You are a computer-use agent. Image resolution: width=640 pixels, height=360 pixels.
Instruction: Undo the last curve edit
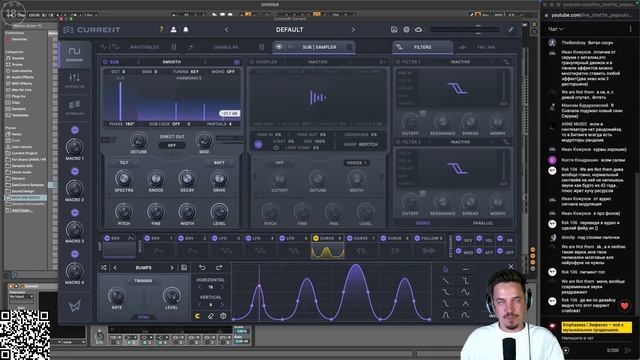(x=202, y=268)
